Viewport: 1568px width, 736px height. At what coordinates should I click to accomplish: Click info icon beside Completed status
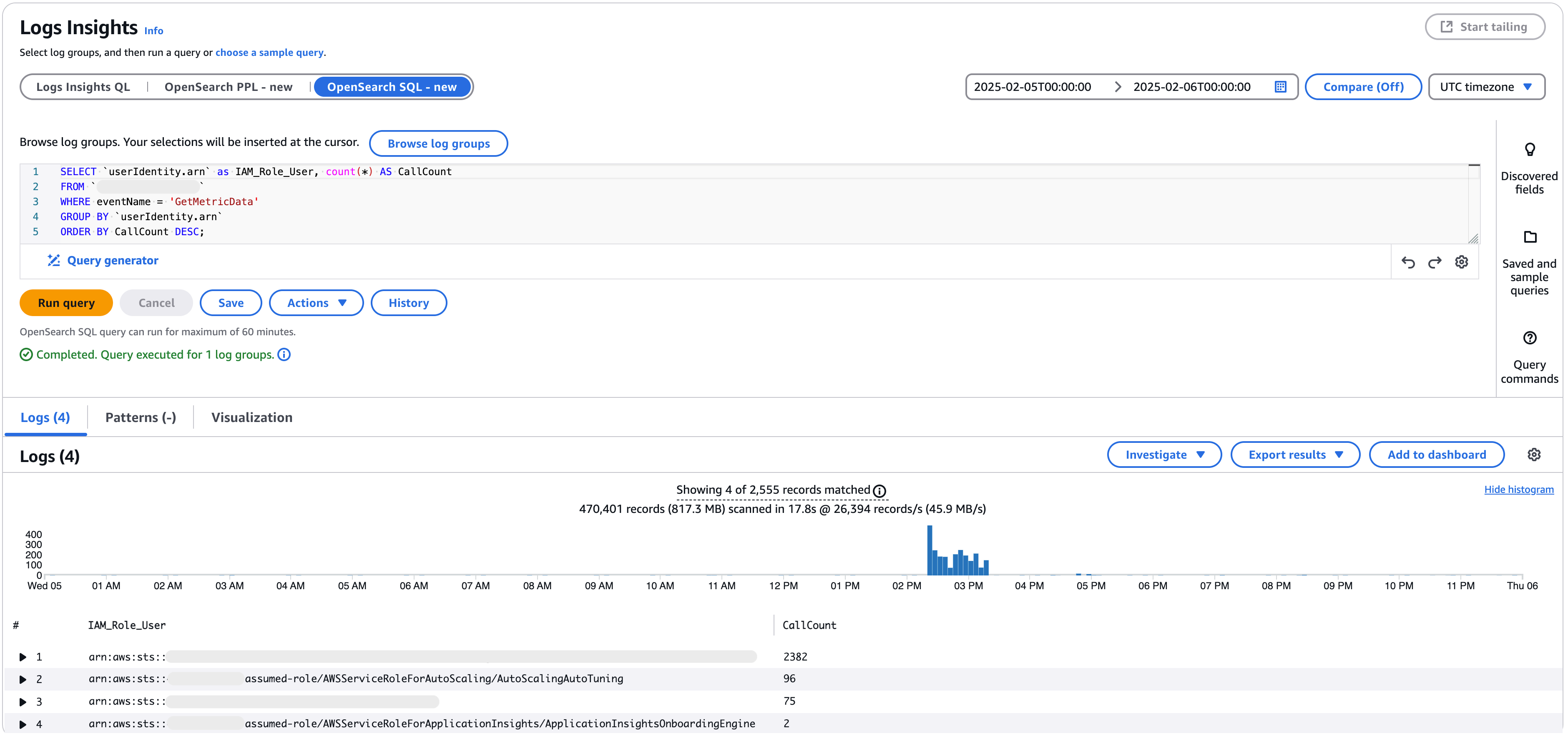click(284, 355)
